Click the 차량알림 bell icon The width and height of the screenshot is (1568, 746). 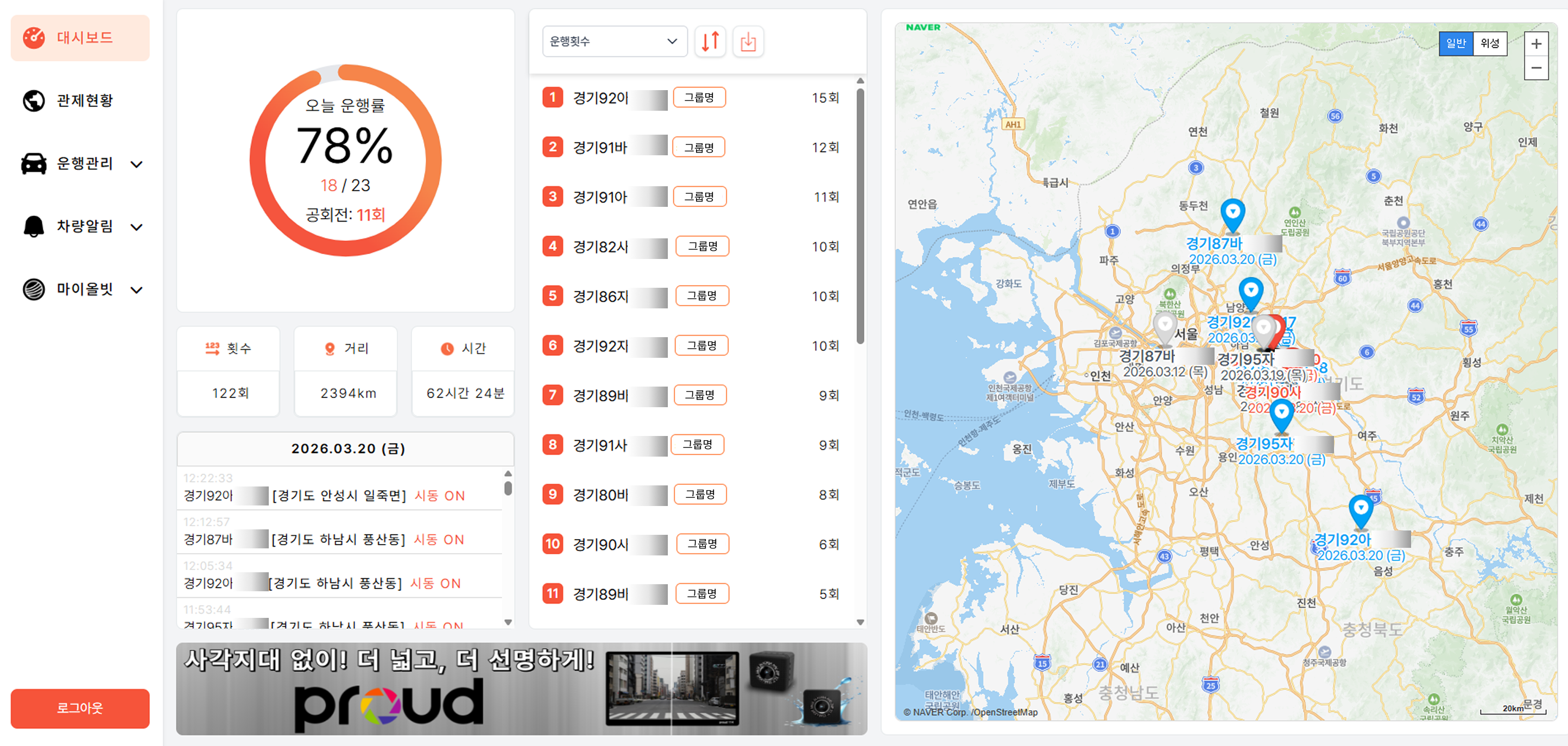pyautogui.click(x=34, y=226)
